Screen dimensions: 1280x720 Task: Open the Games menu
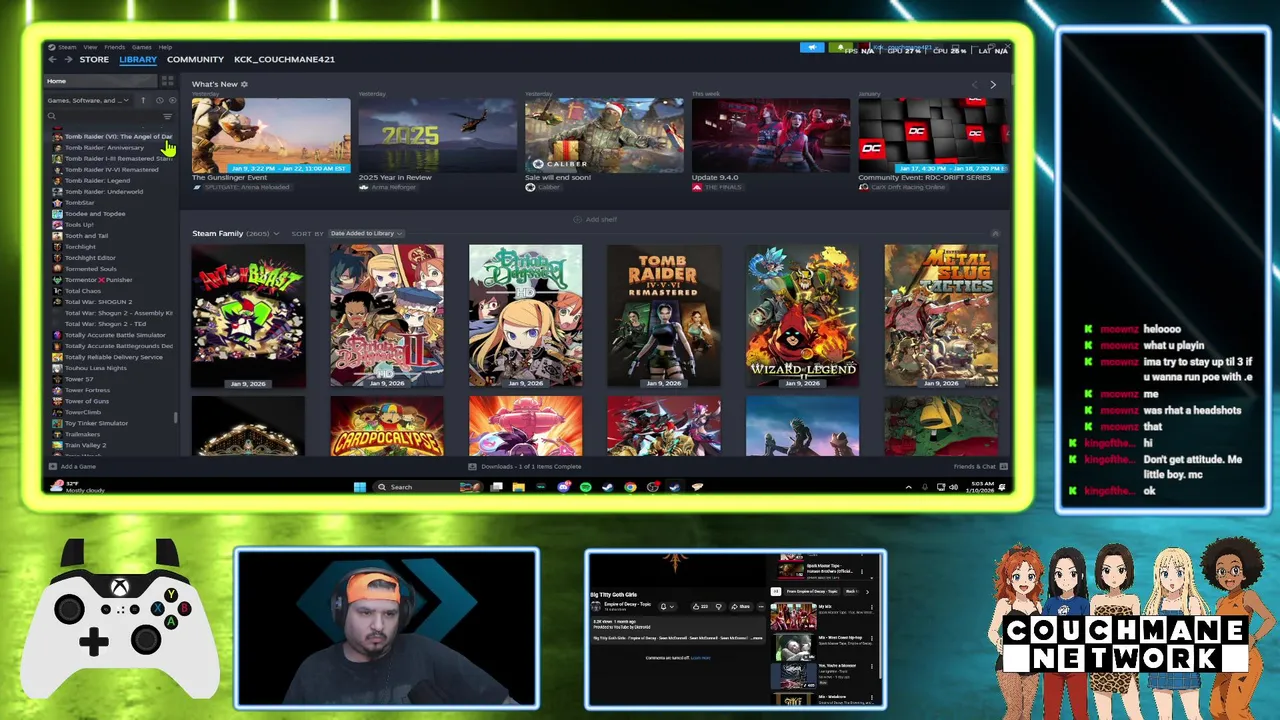coord(142,47)
